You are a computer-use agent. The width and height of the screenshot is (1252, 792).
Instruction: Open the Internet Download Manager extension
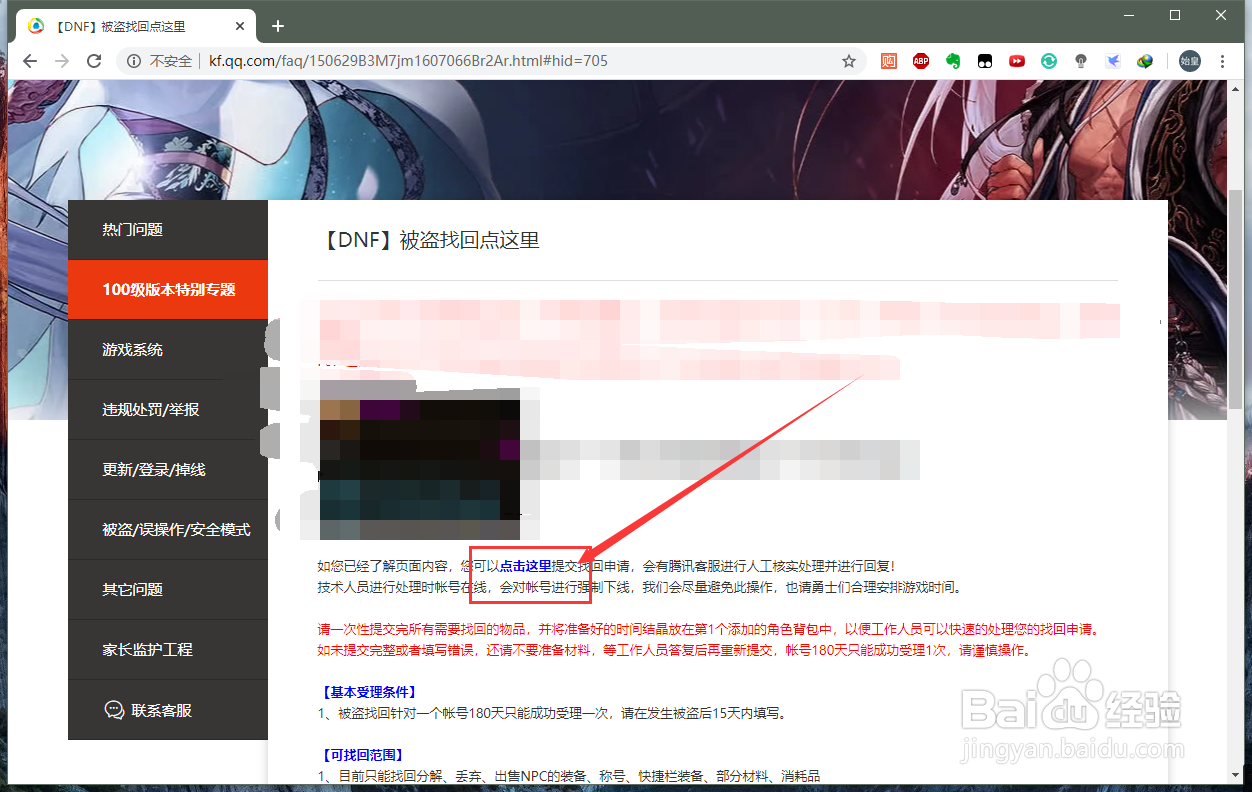point(1145,61)
